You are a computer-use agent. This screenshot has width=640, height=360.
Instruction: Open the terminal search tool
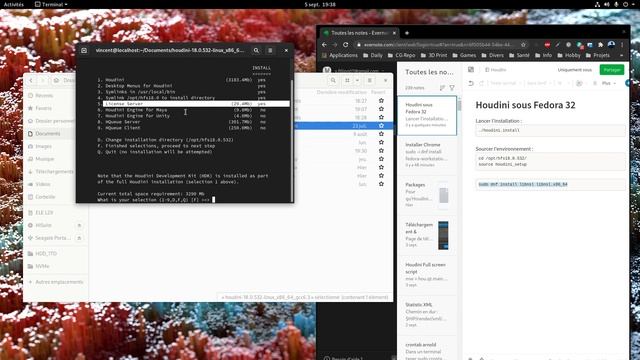(256, 51)
